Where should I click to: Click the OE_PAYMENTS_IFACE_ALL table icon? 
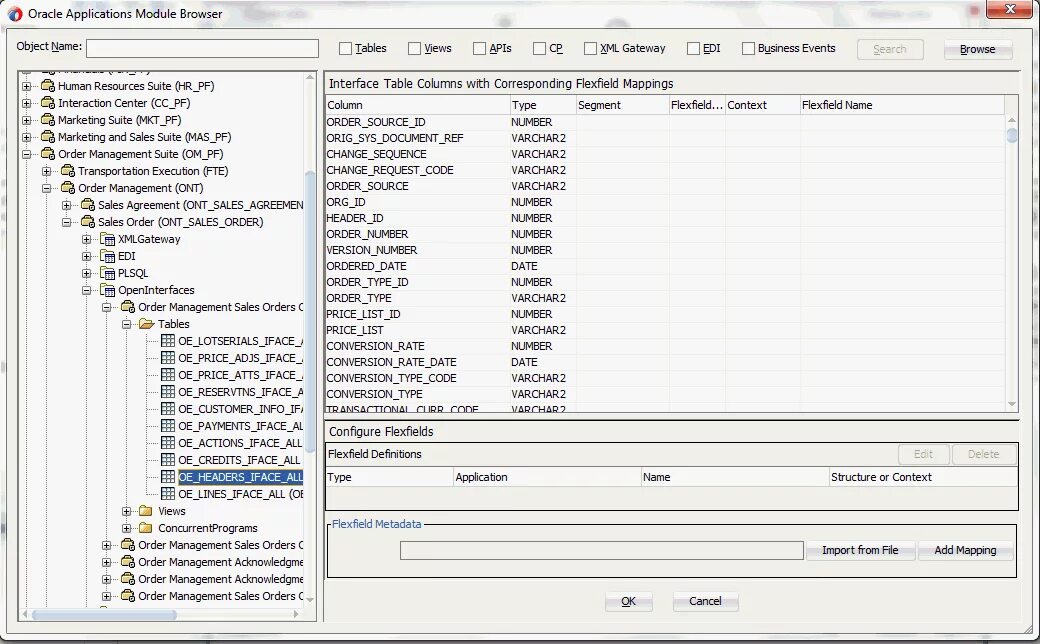click(x=168, y=426)
